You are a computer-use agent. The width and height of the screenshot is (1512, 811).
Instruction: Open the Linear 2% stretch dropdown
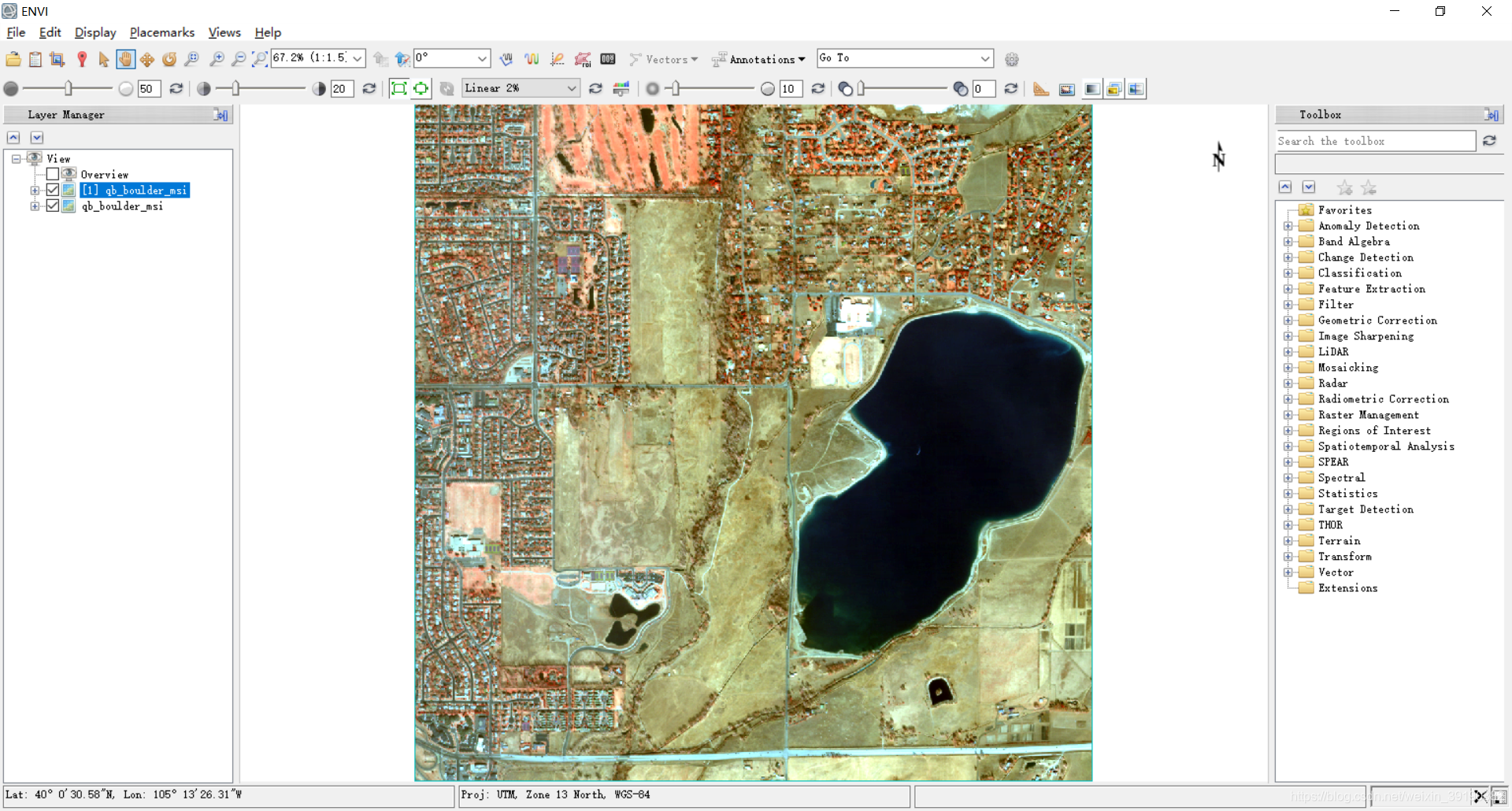point(572,88)
